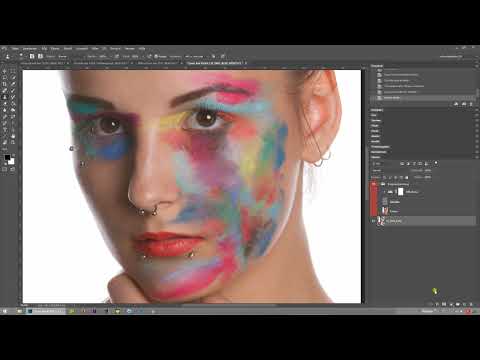Open layer style fx menu in Layers panel
480x360 pixels.
click(437, 304)
